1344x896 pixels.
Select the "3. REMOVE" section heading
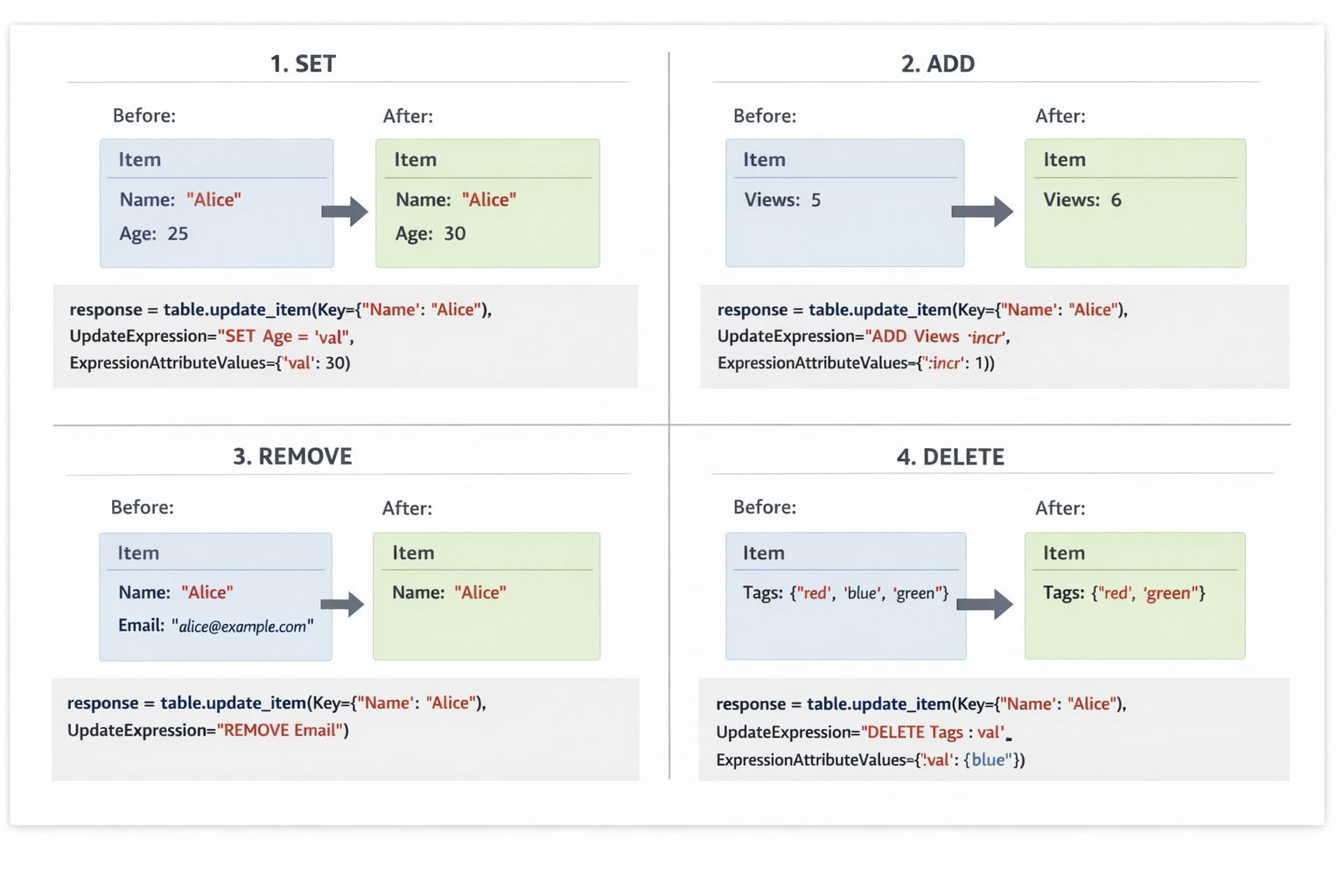(x=292, y=457)
